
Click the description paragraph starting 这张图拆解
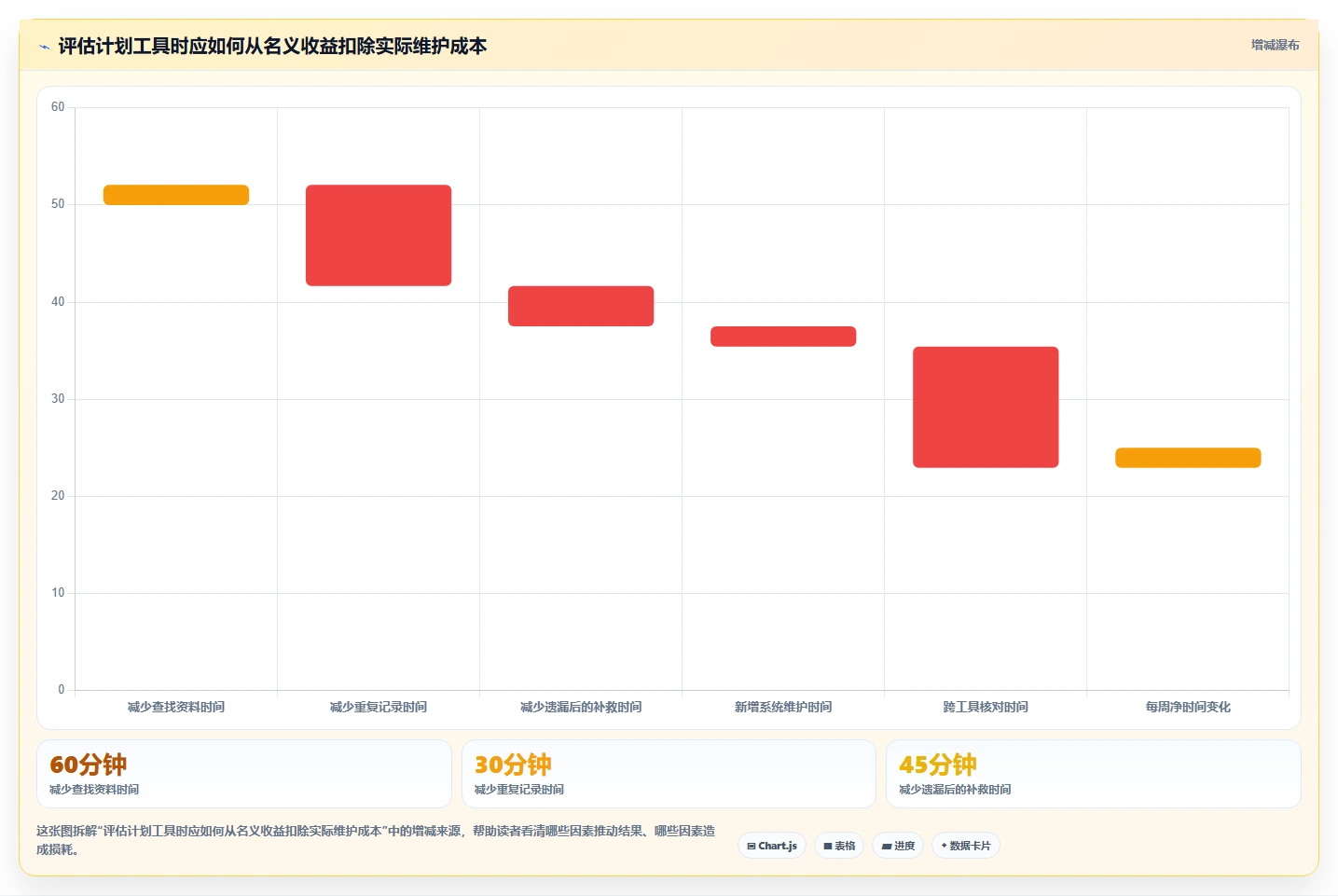376,840
